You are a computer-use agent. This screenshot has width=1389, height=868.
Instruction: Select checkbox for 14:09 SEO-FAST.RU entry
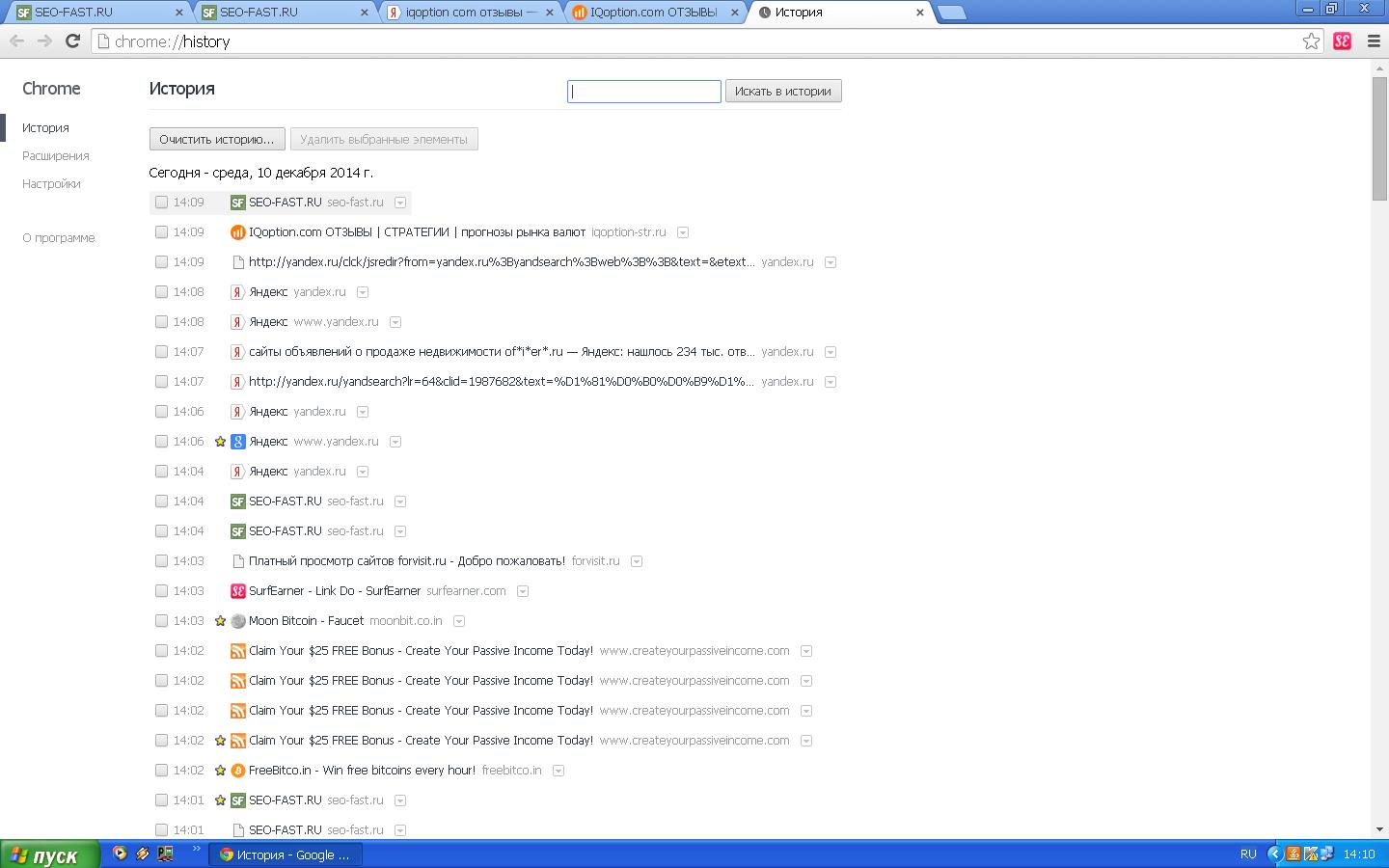pos(161,203)
